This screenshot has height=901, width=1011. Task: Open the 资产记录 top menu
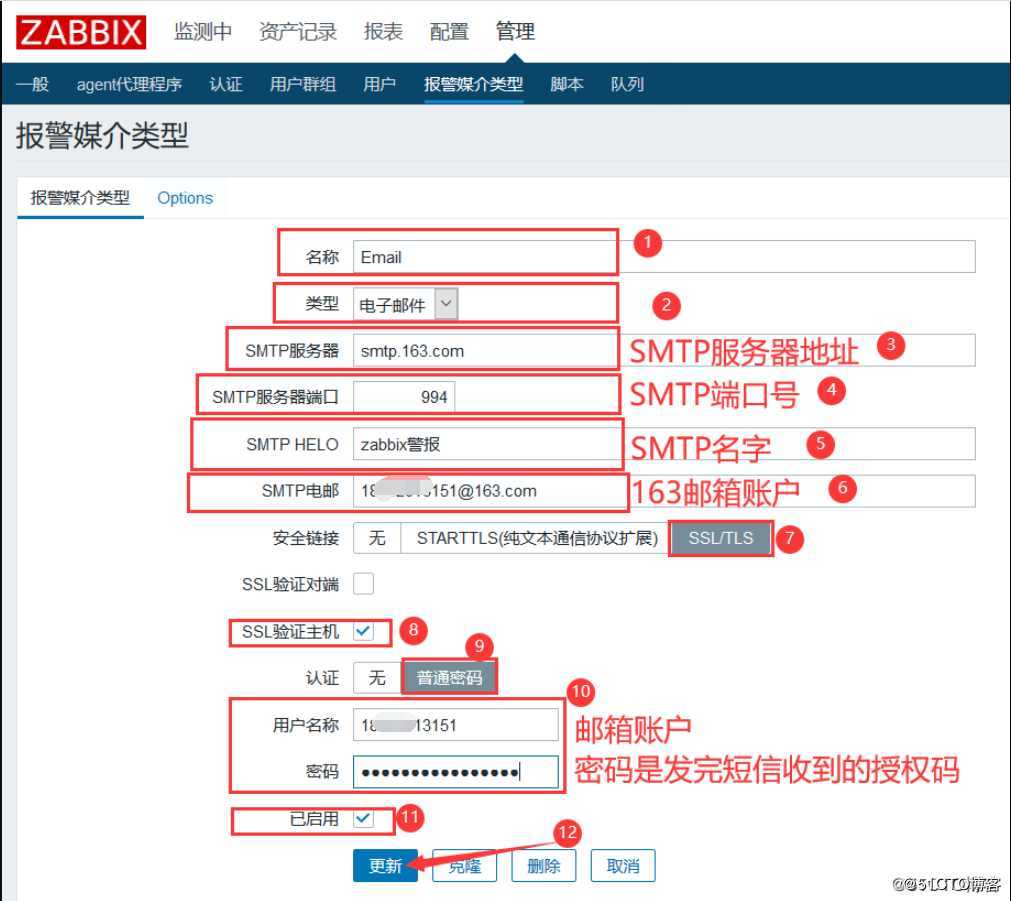coord(297,31)
